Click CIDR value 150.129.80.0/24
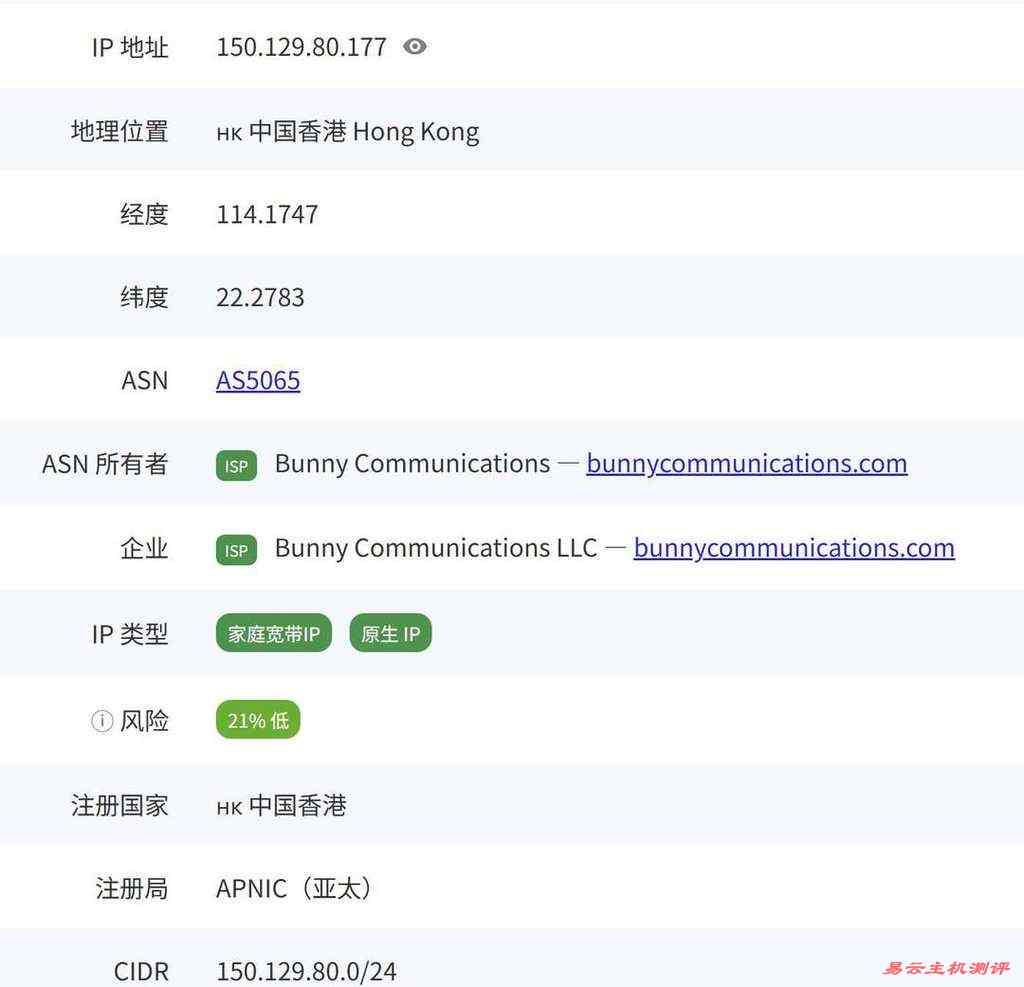Viewport: 1024px width, 987px height. coord(306,971)
